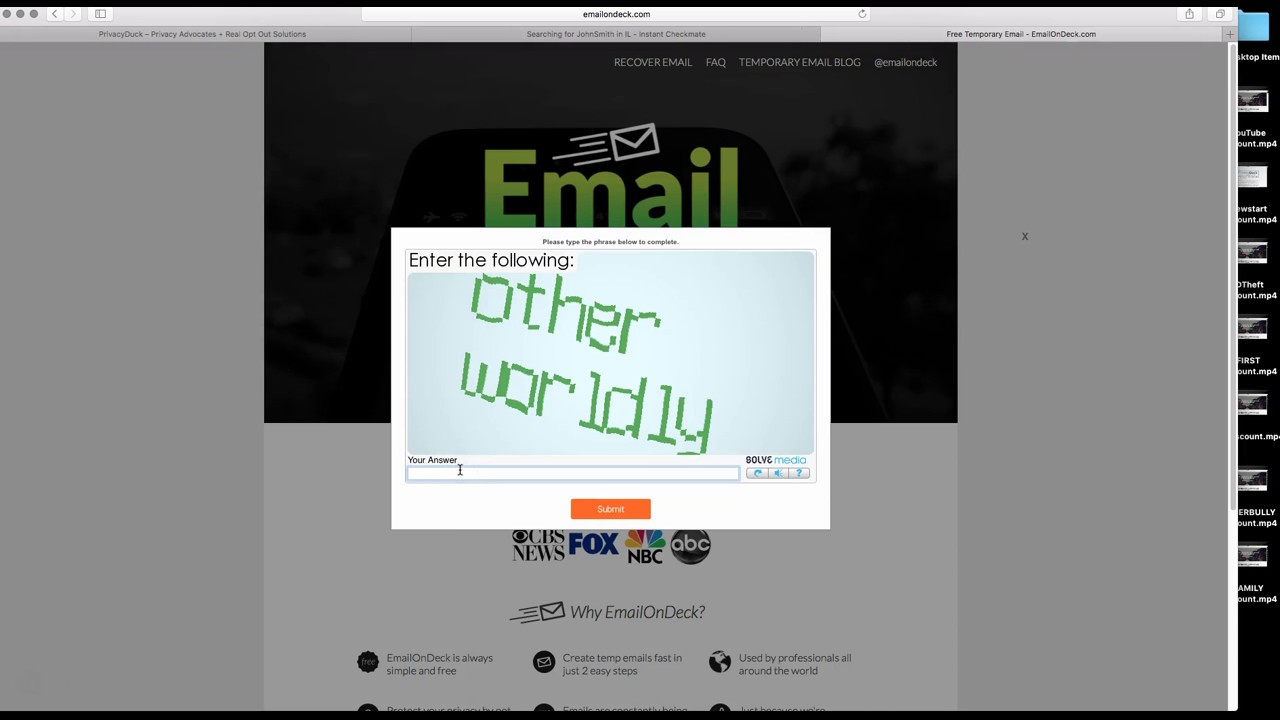Open the Solve Media logo link

point(776,460)
